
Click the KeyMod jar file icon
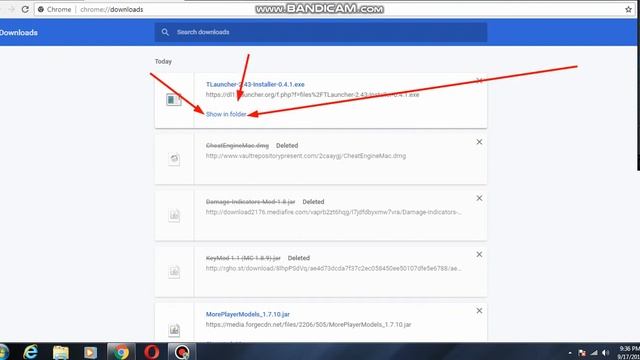[x=174, y=271]
